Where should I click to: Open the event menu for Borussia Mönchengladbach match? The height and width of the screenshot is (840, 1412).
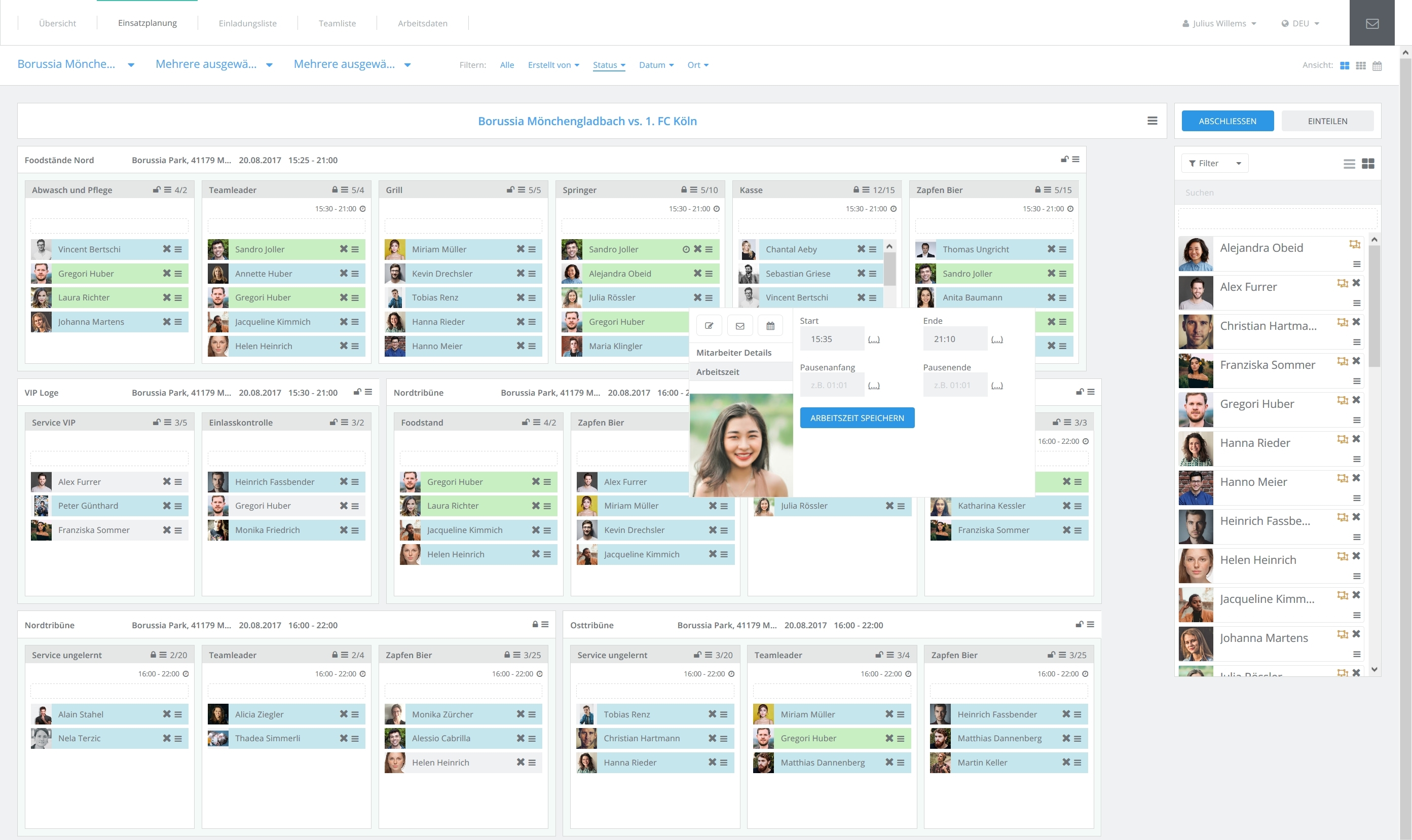pos(1152,121)
